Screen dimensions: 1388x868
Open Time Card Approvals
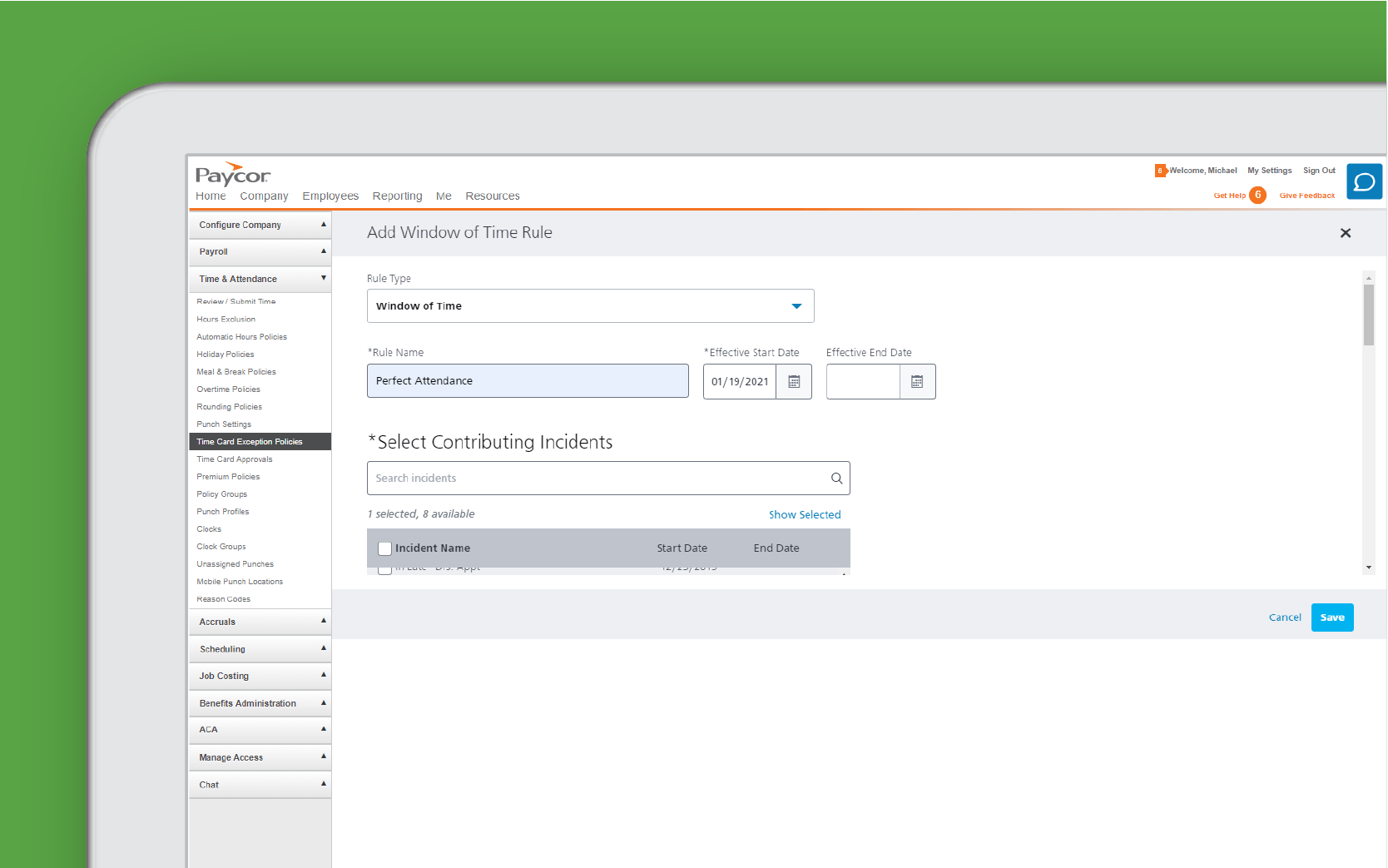[x=234, y=459]
